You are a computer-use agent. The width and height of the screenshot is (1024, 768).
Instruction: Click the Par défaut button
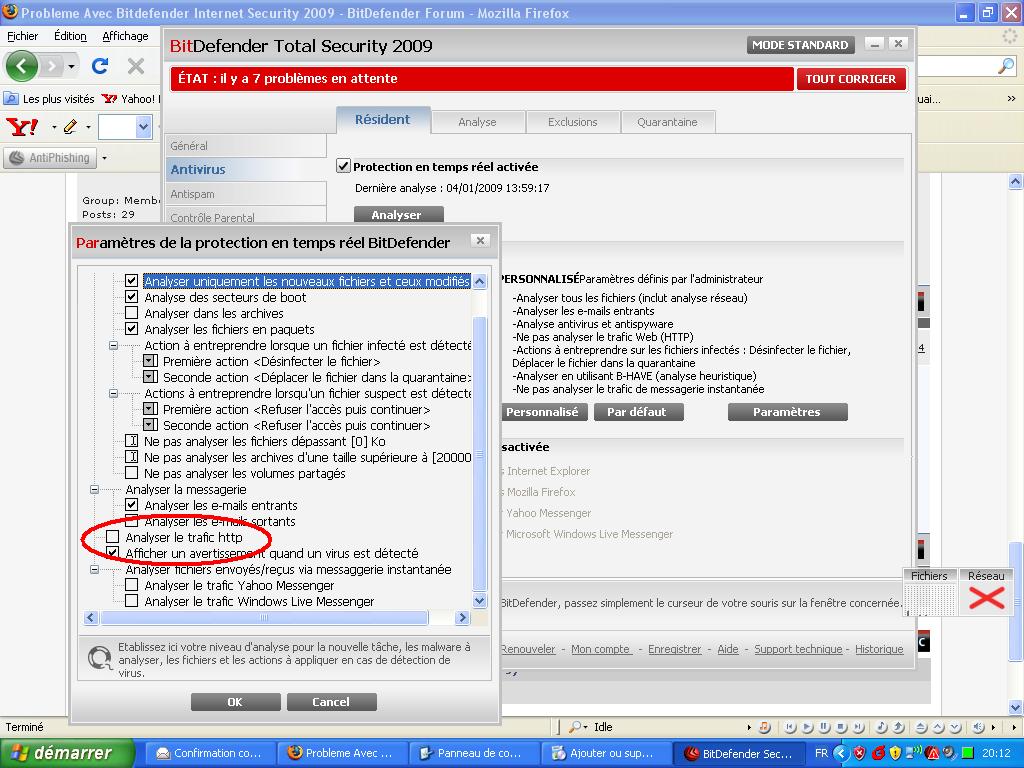pyautogui.click(x=639, y=412)
